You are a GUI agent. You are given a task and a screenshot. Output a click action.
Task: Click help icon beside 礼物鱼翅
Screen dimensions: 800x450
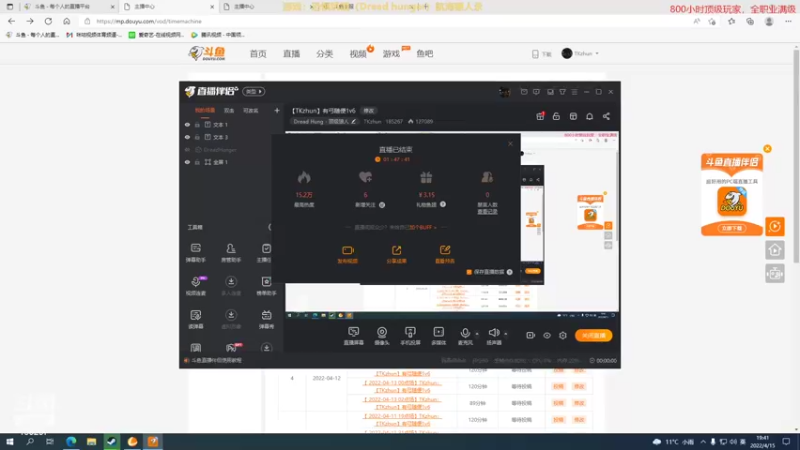pyautogui.click(x=443, y=204)
